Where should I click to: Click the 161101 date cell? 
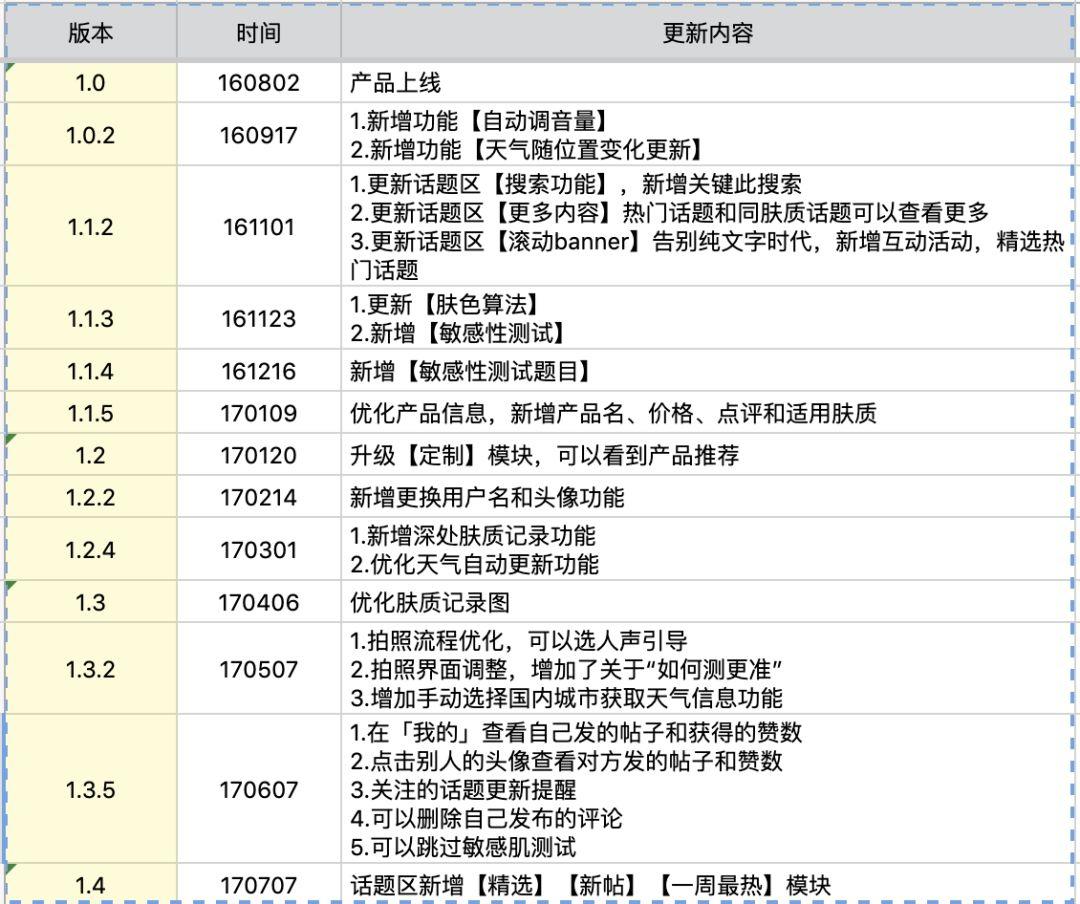[x=258, y=228]
